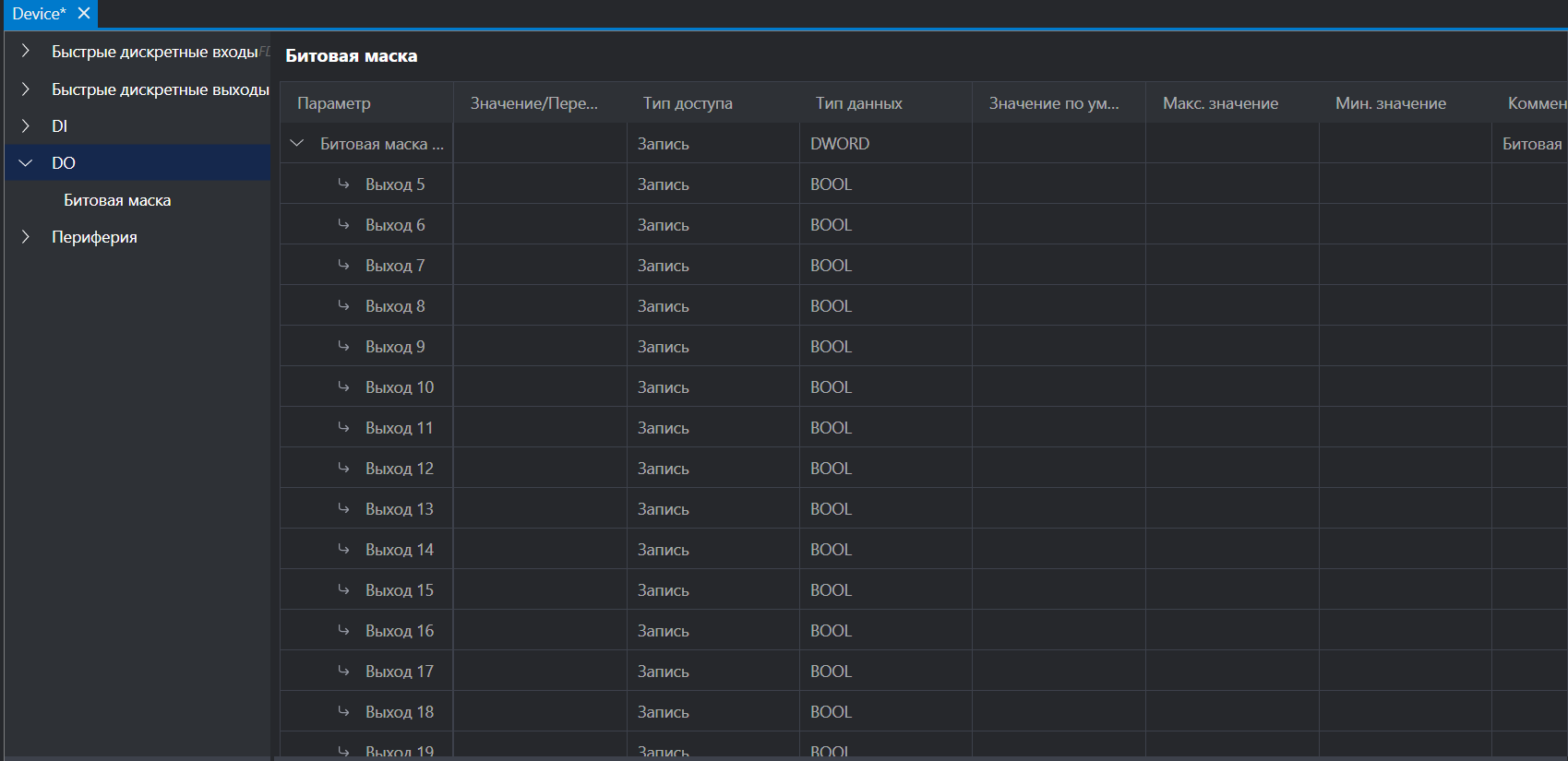
Task: Click the default value cell for Выход 9
Action: click(x=1059, y=346)
